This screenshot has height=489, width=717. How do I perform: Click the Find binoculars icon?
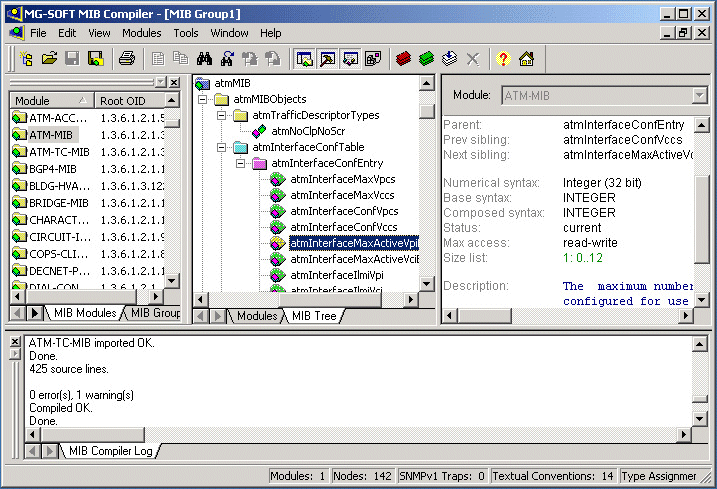204,59
